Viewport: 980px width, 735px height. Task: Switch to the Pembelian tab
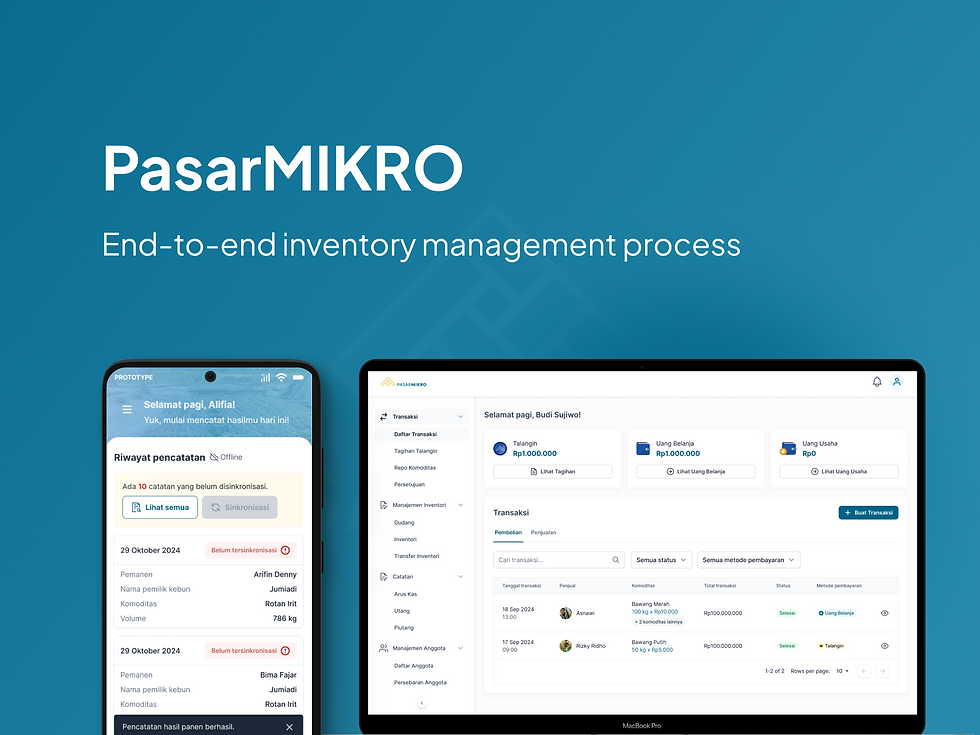[508, 532]
